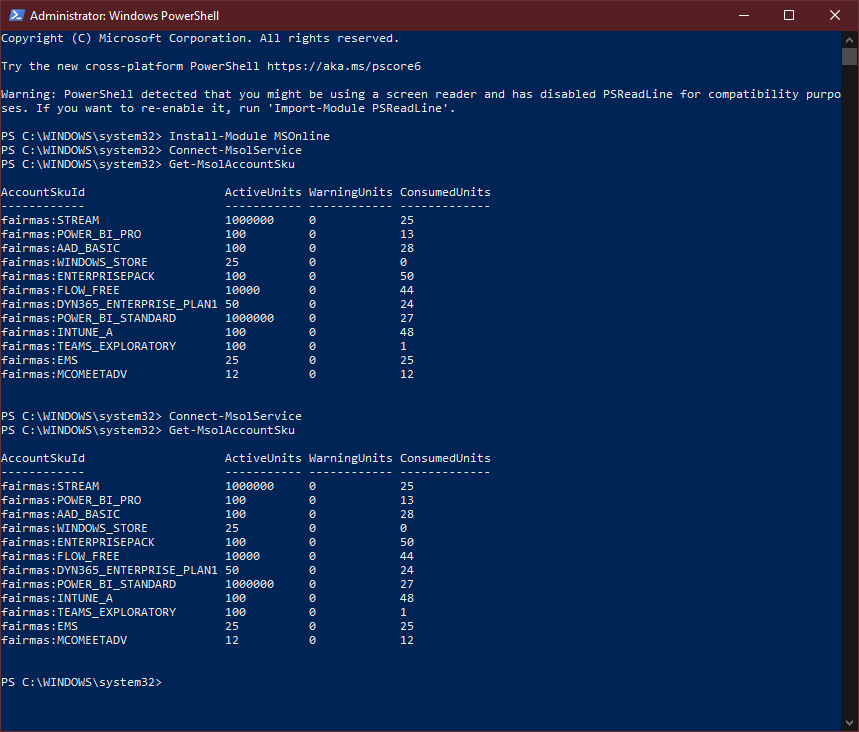Click fairmas:ENTERPRISEPACK in the second table
Image resolution: width=859 pixels, height=732 pixels.
click(78, 542)
